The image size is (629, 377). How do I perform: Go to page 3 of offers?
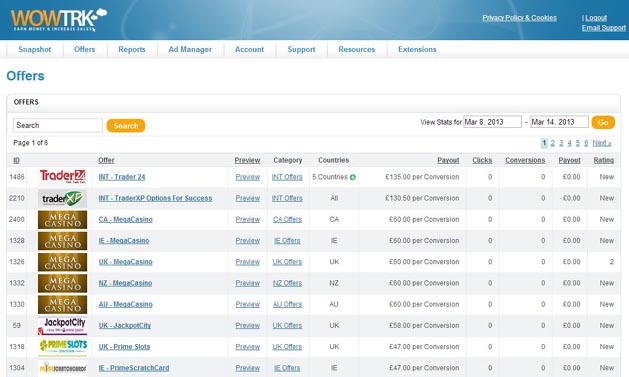click(561, 143)
